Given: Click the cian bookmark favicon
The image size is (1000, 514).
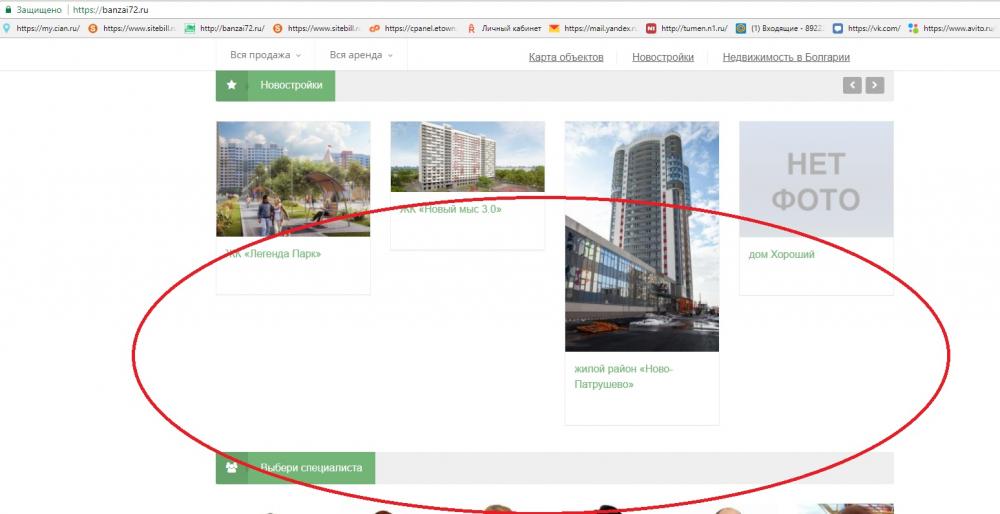Looking at the screenshot, I should (7, 28).
